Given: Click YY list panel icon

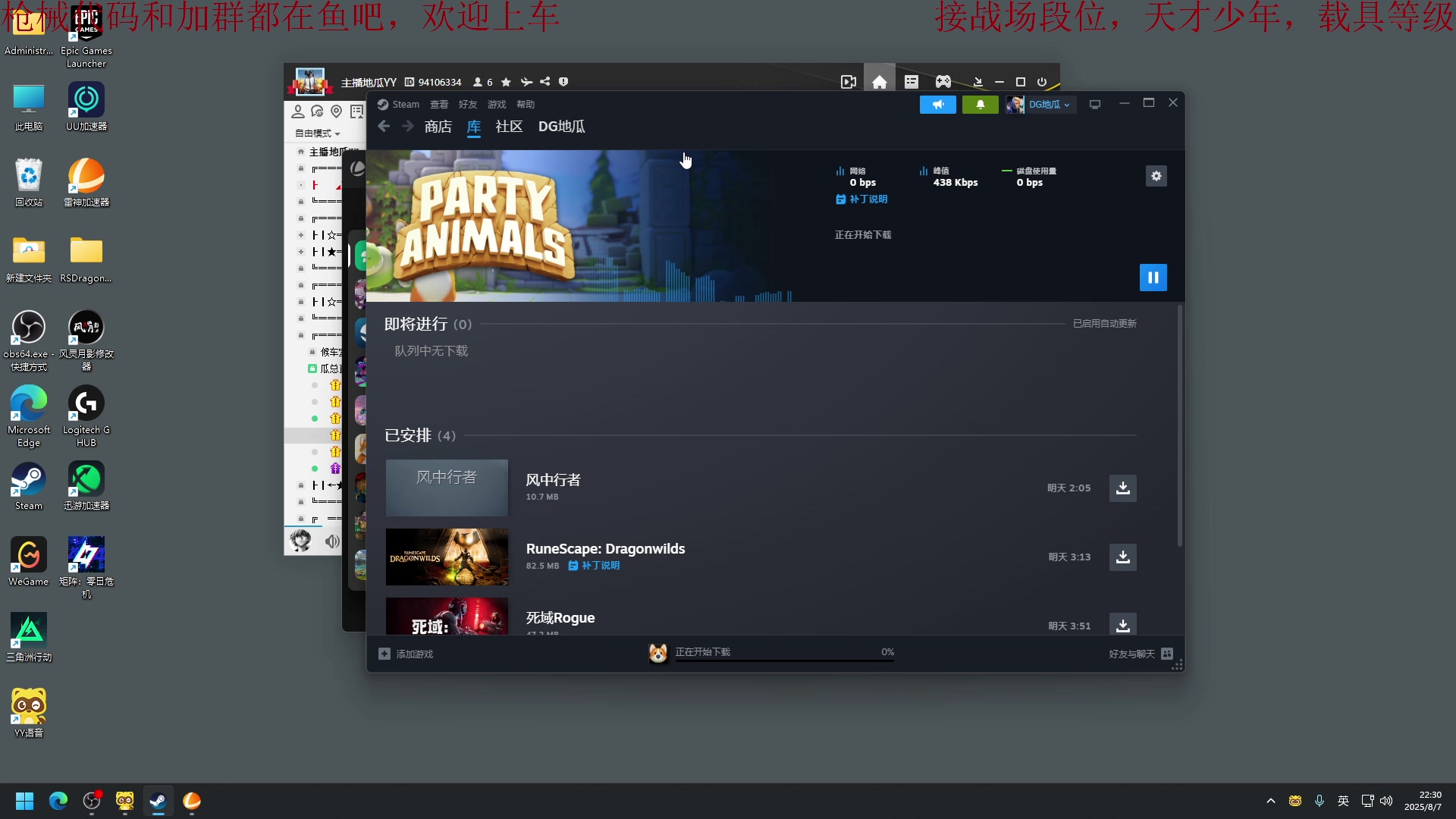Looking at the screenshot, I should tap(912, 82).
